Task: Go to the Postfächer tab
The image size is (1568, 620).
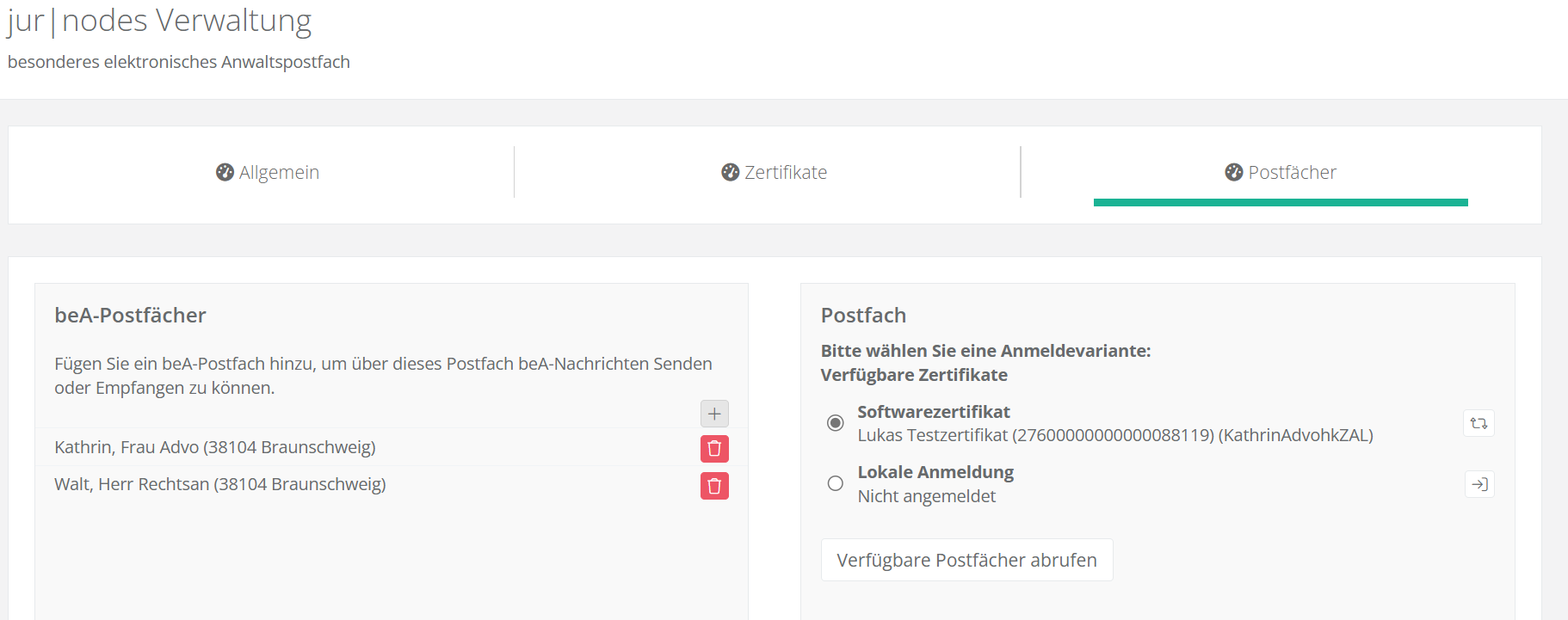Action: click(1291, 173)
